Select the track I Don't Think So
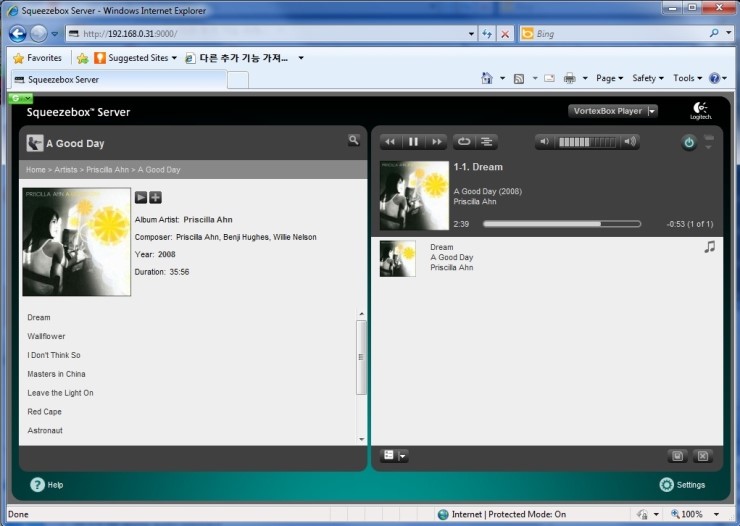 click(54, 355)
